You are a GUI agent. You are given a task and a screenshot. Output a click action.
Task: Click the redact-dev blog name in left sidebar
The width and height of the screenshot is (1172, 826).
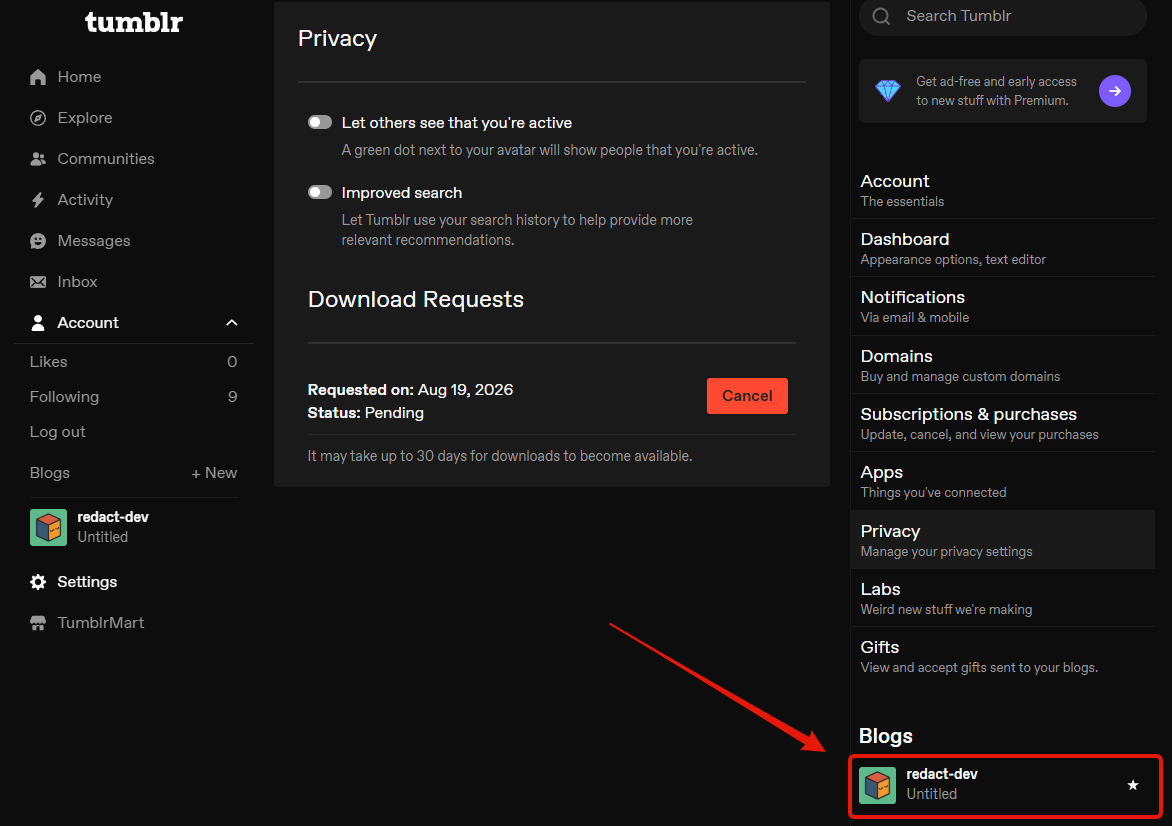point(113,517)
